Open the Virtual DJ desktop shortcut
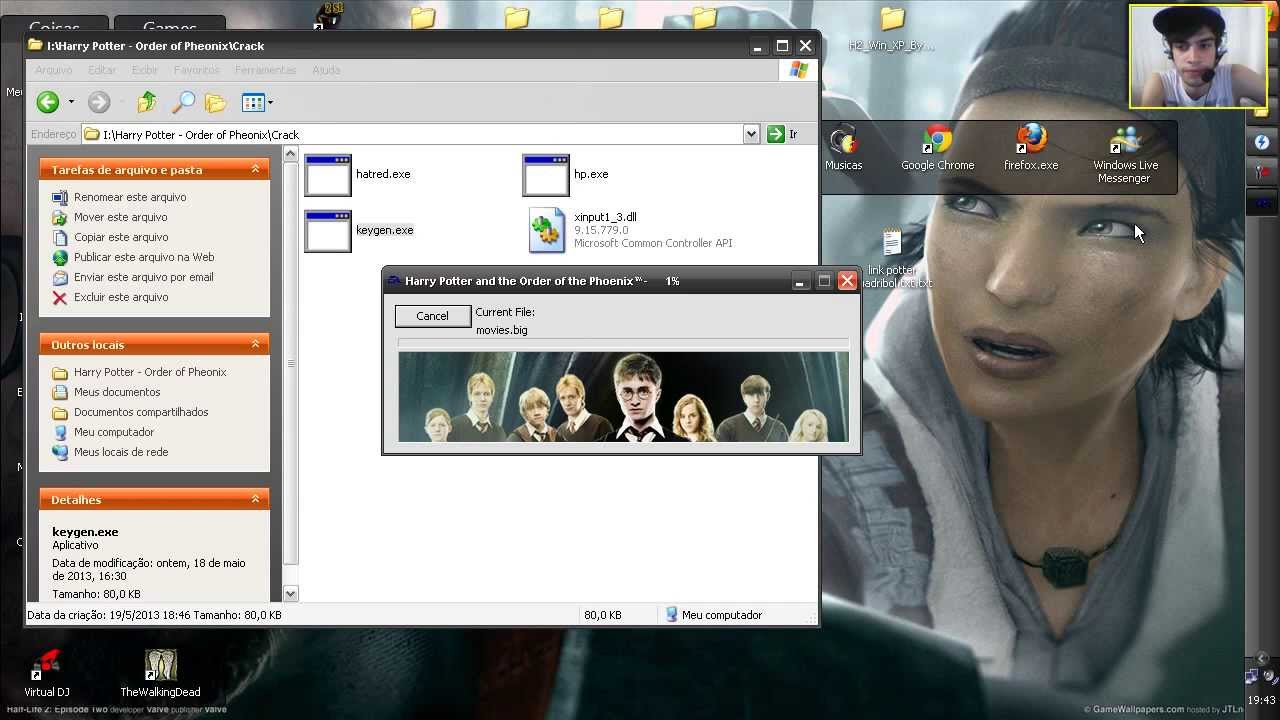Image resolution: width=1280 pixels, height=720 pixels. pyautogui.click(x=47, y=673)
